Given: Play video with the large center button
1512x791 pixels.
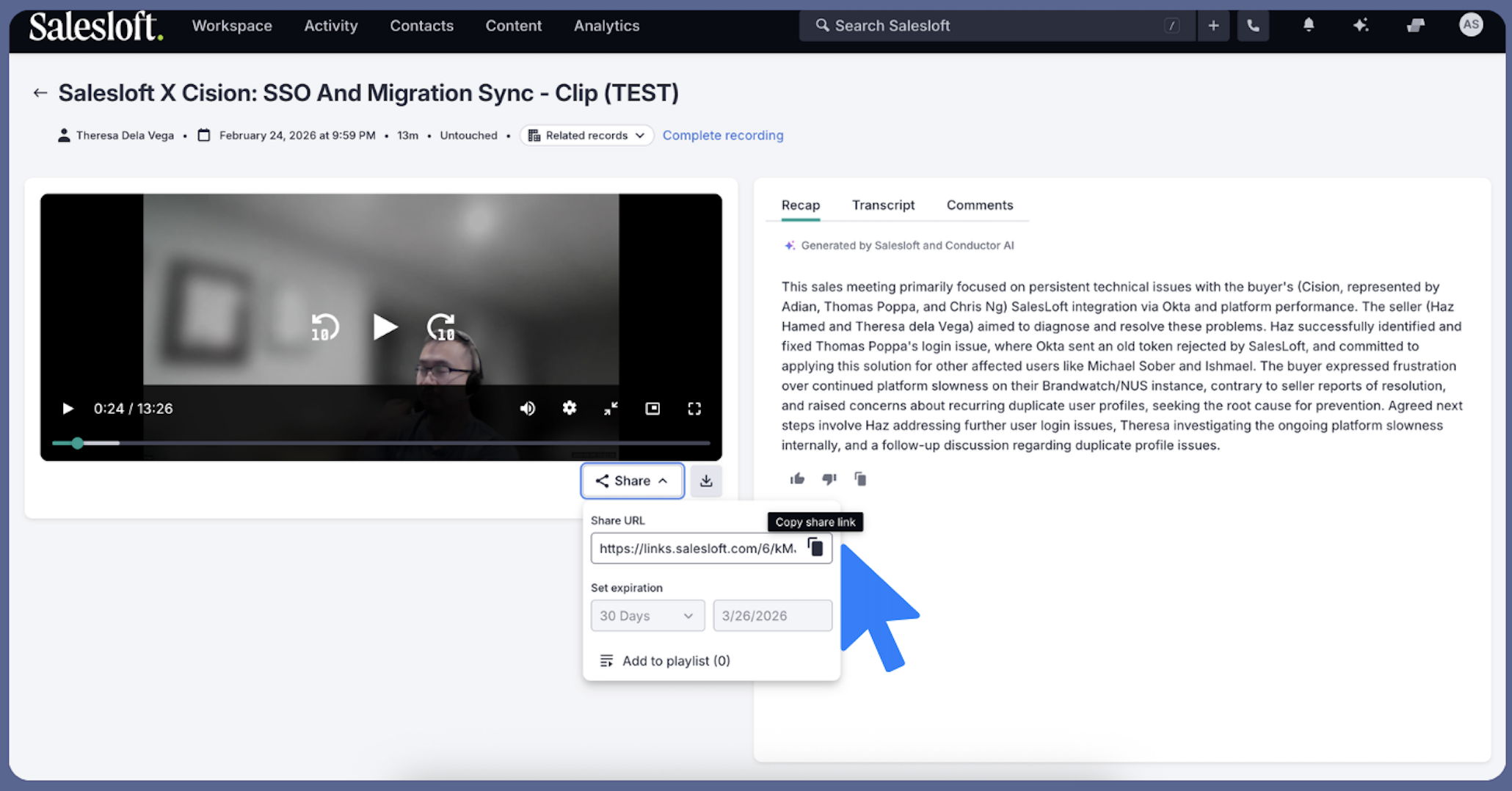Looking at the screenshot, I should pyautogui.click(x=384, y=327).
